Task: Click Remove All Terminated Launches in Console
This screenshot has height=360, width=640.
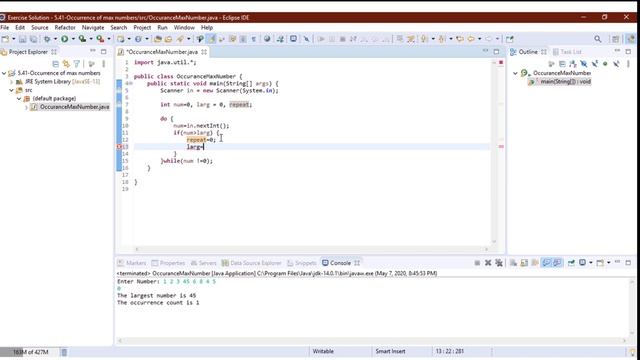Action: point(499,263)
